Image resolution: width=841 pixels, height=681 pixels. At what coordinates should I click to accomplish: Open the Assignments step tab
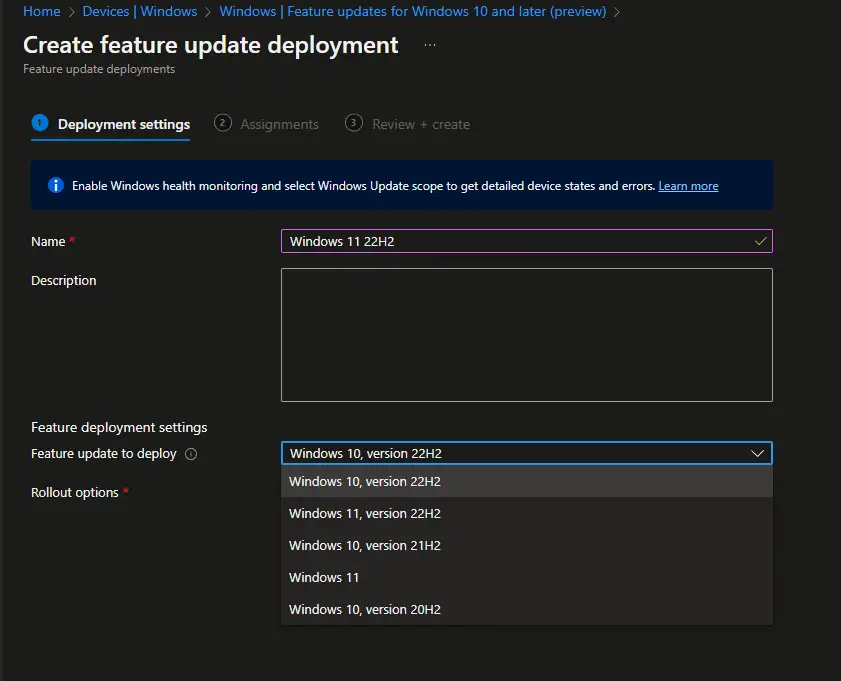[267, 124]
